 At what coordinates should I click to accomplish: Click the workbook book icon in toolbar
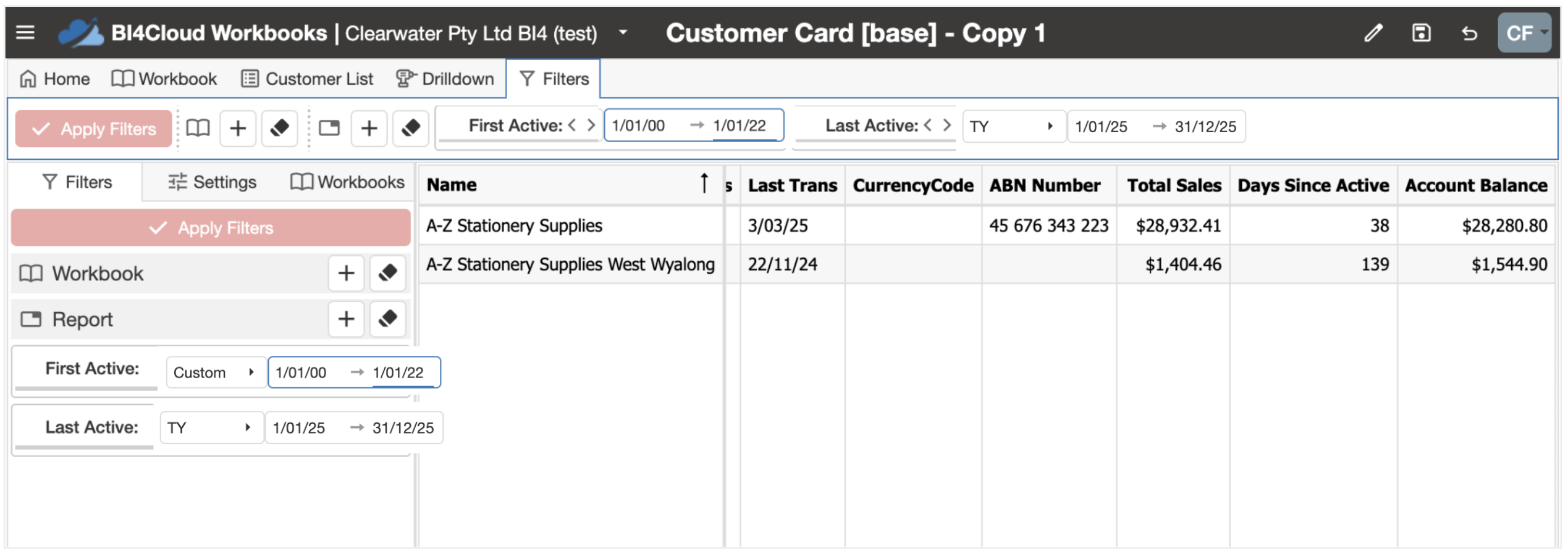(198, 128)
